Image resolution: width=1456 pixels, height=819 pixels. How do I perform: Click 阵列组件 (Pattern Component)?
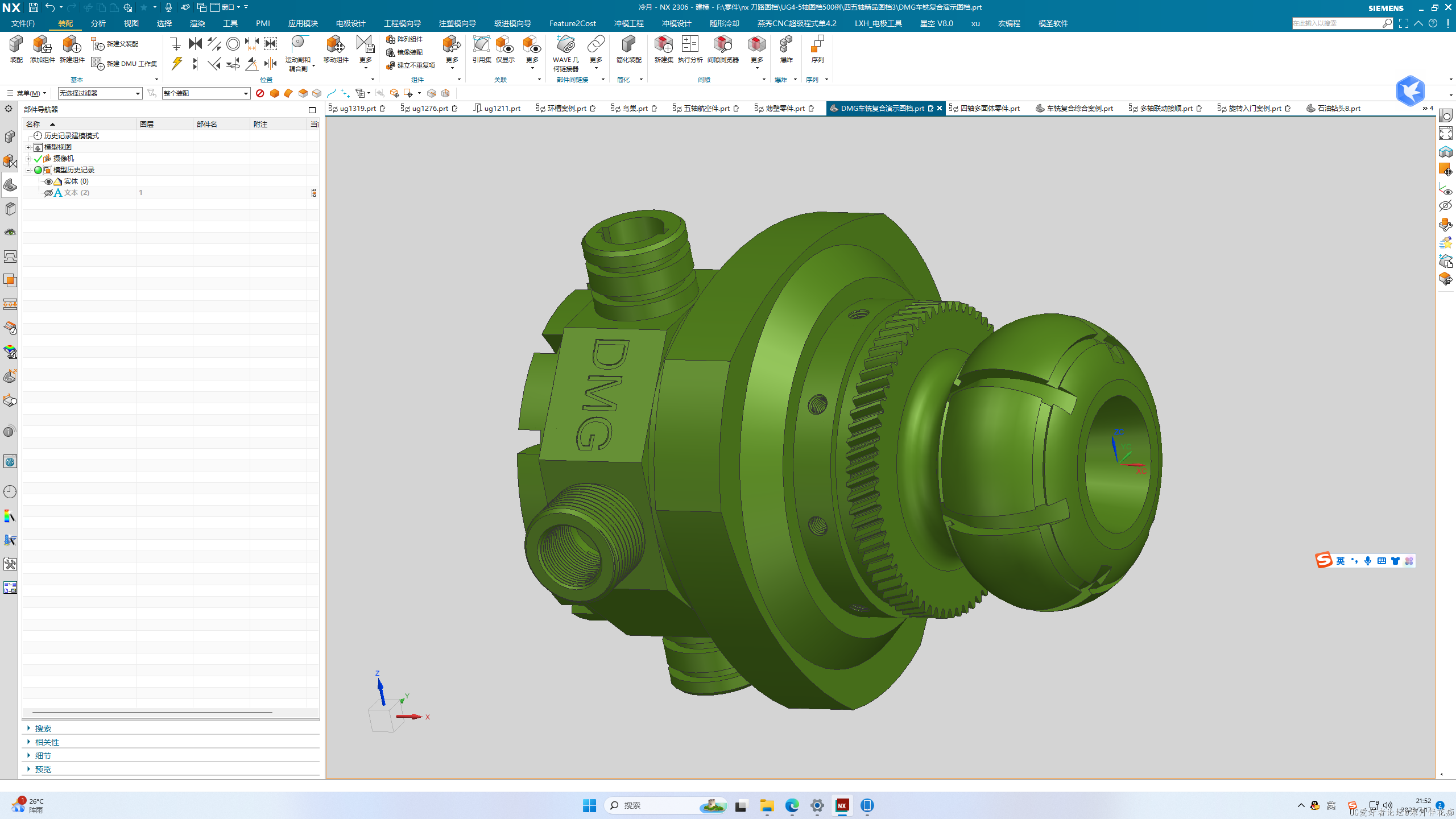[404, 39]
